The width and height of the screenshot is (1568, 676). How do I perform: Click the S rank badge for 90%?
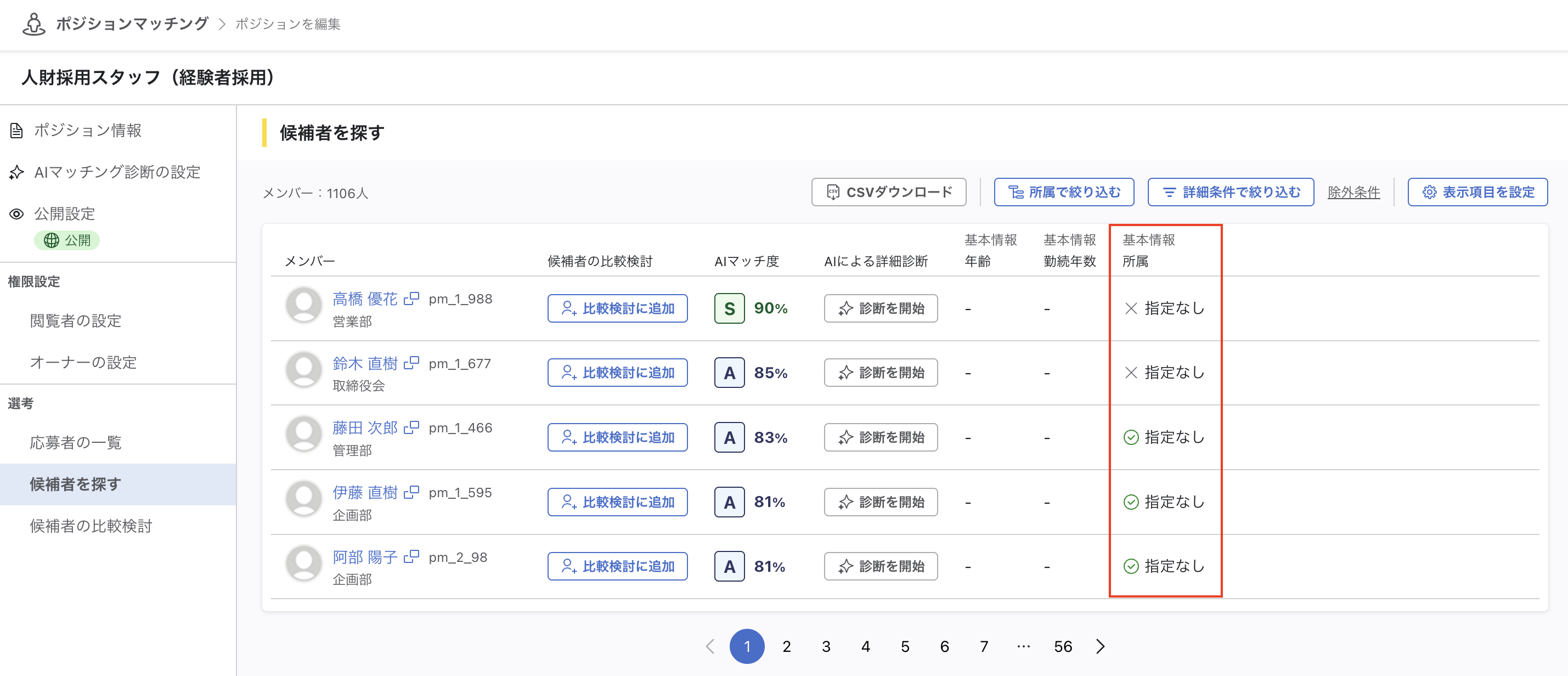pyautogui.click(x=729, y=308)
